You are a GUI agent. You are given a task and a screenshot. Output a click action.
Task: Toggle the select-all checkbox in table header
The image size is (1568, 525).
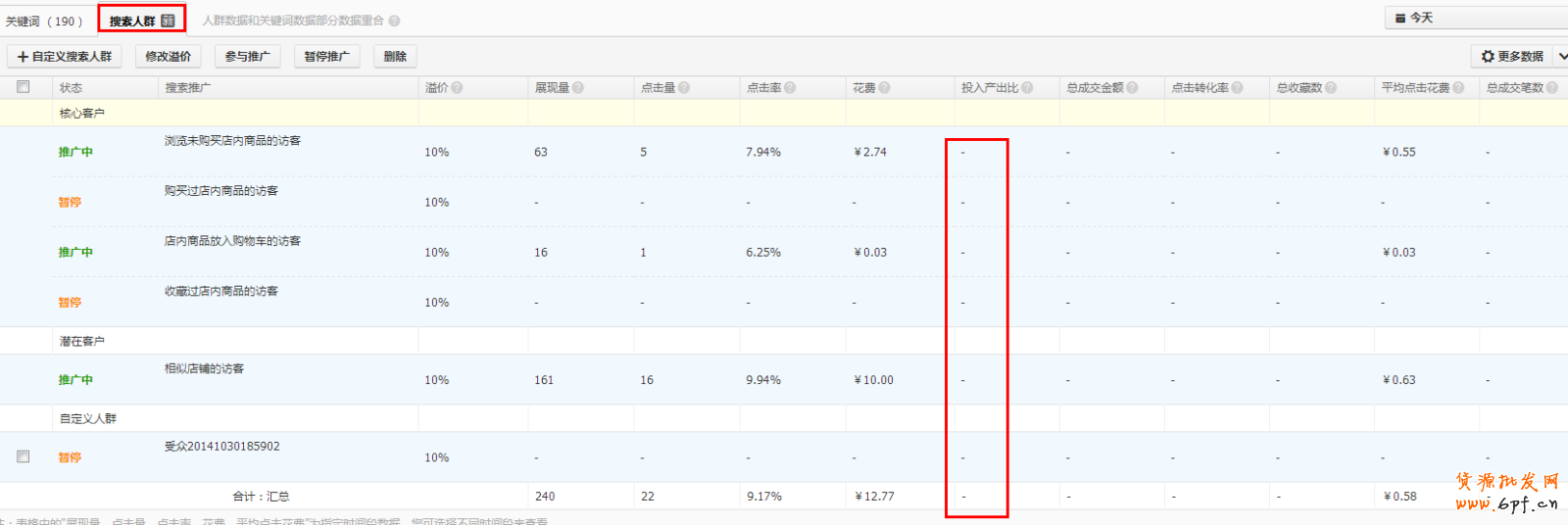click(x=24, y=87)
